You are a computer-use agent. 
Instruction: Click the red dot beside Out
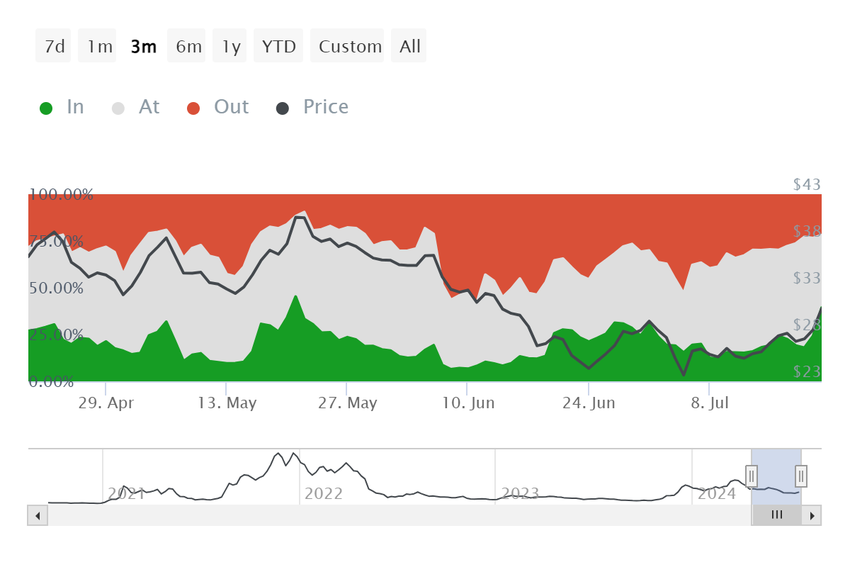(194, 108)
